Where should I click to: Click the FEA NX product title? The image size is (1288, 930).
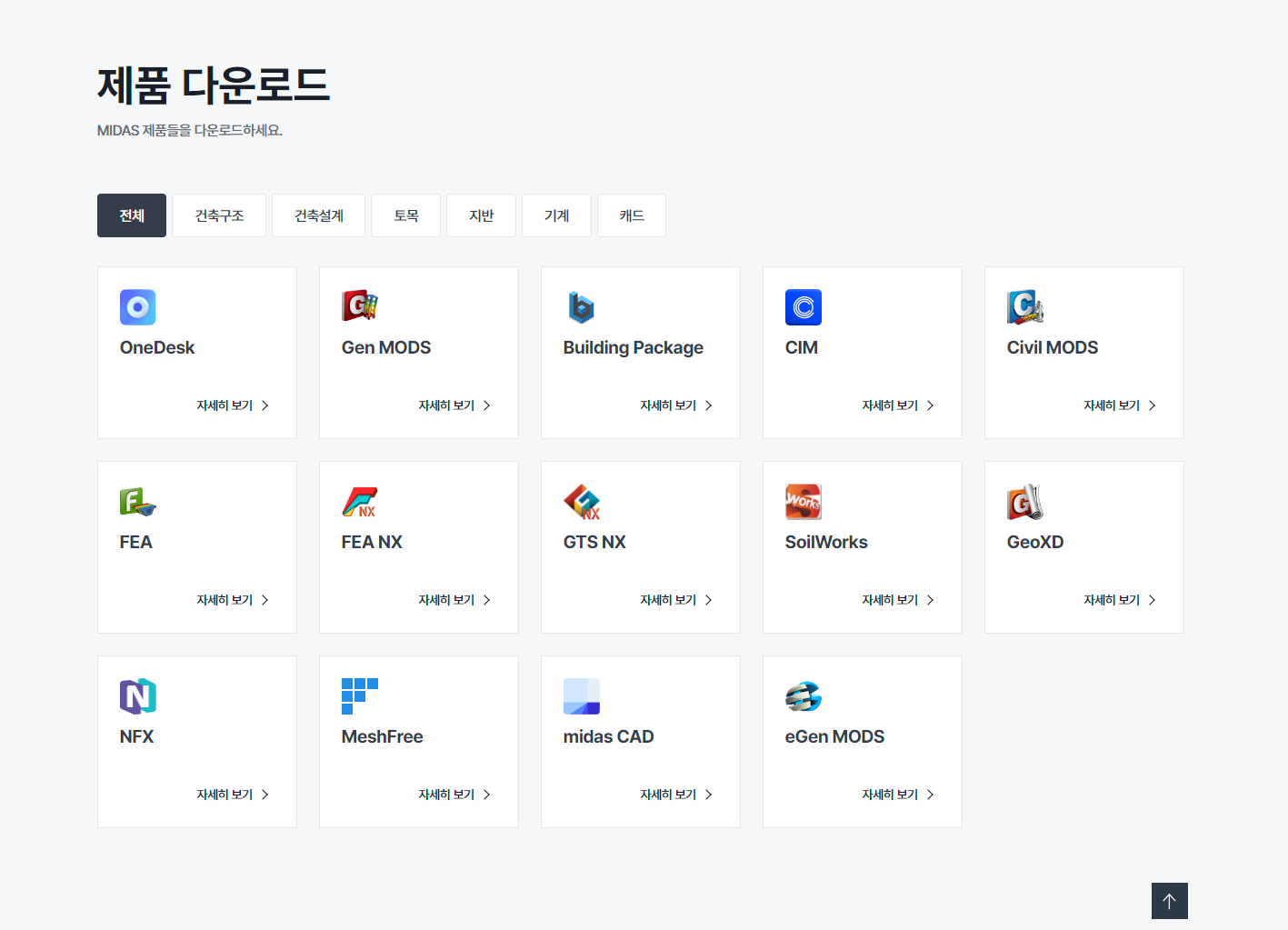(372, 542)
